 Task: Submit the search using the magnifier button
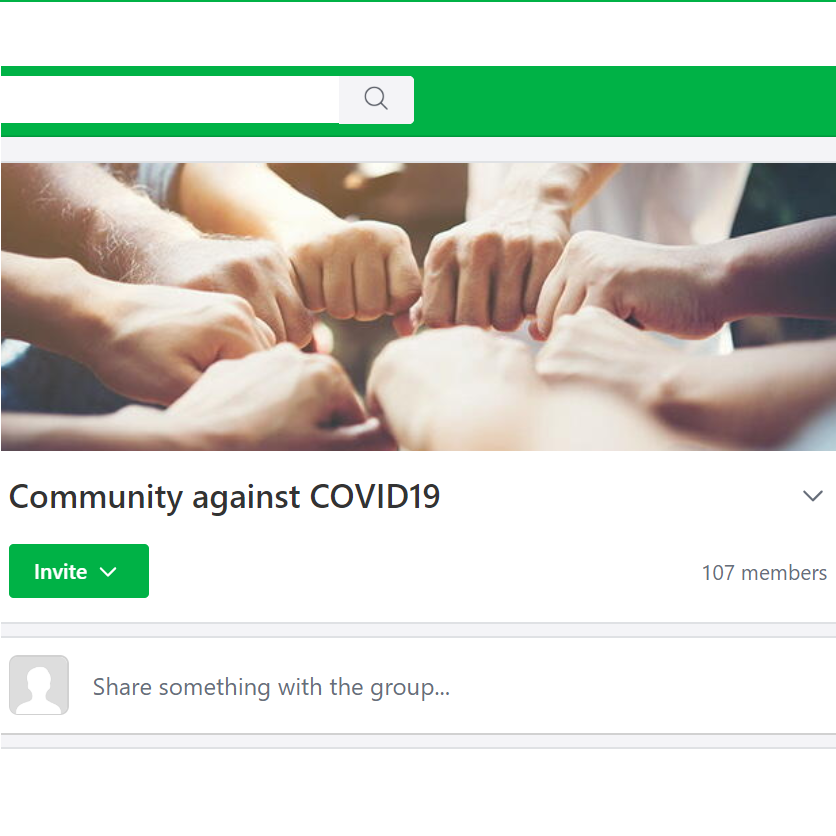point(376,100)
